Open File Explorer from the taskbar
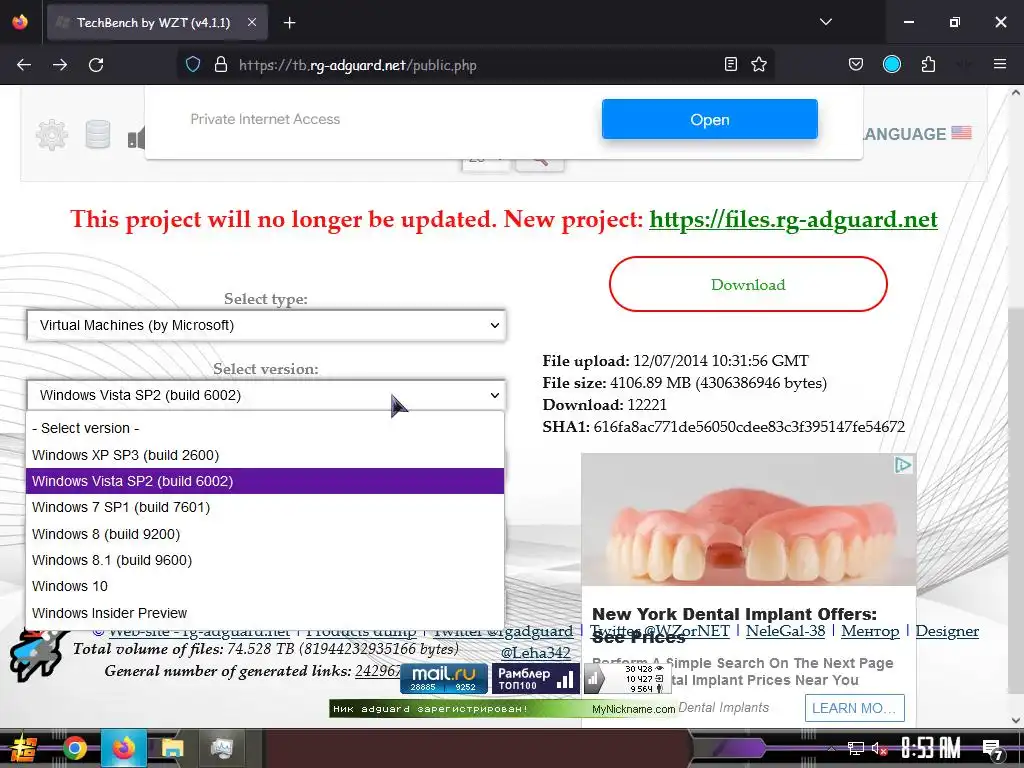This screenshot has height=768, width=1024. coord(172,748)
